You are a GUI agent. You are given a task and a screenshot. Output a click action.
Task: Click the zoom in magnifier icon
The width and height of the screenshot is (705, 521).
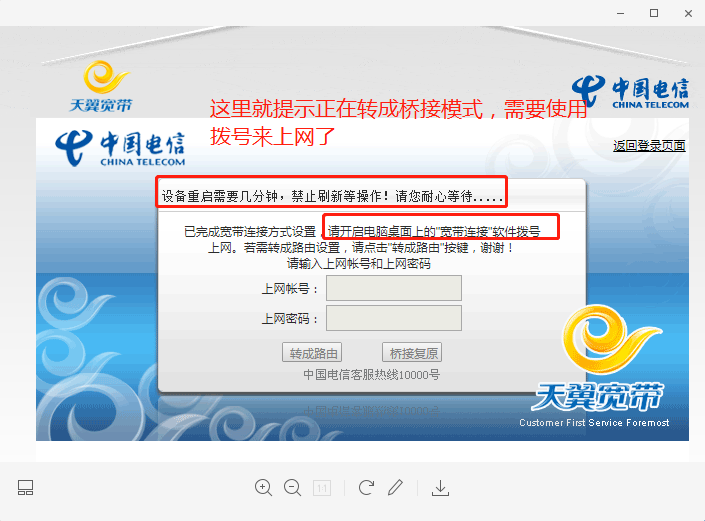tap(263, 488)
